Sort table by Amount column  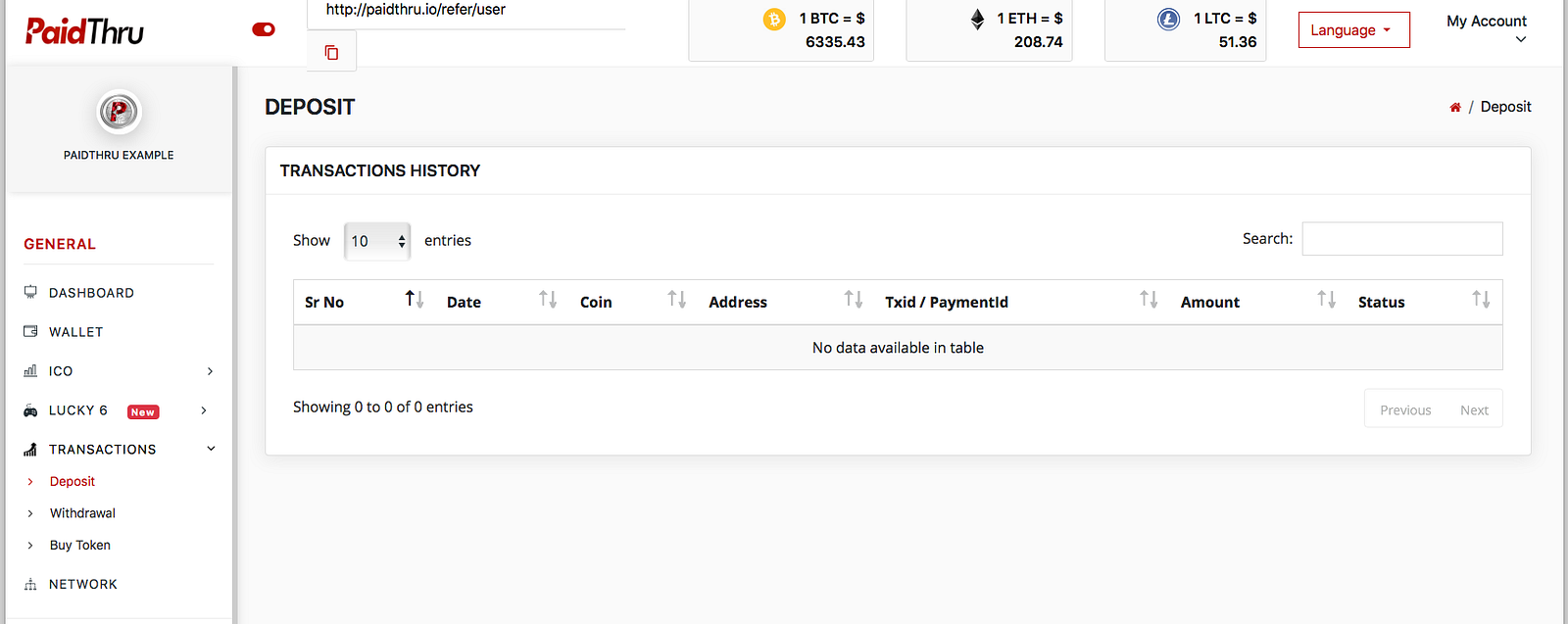coord(1259,302)
